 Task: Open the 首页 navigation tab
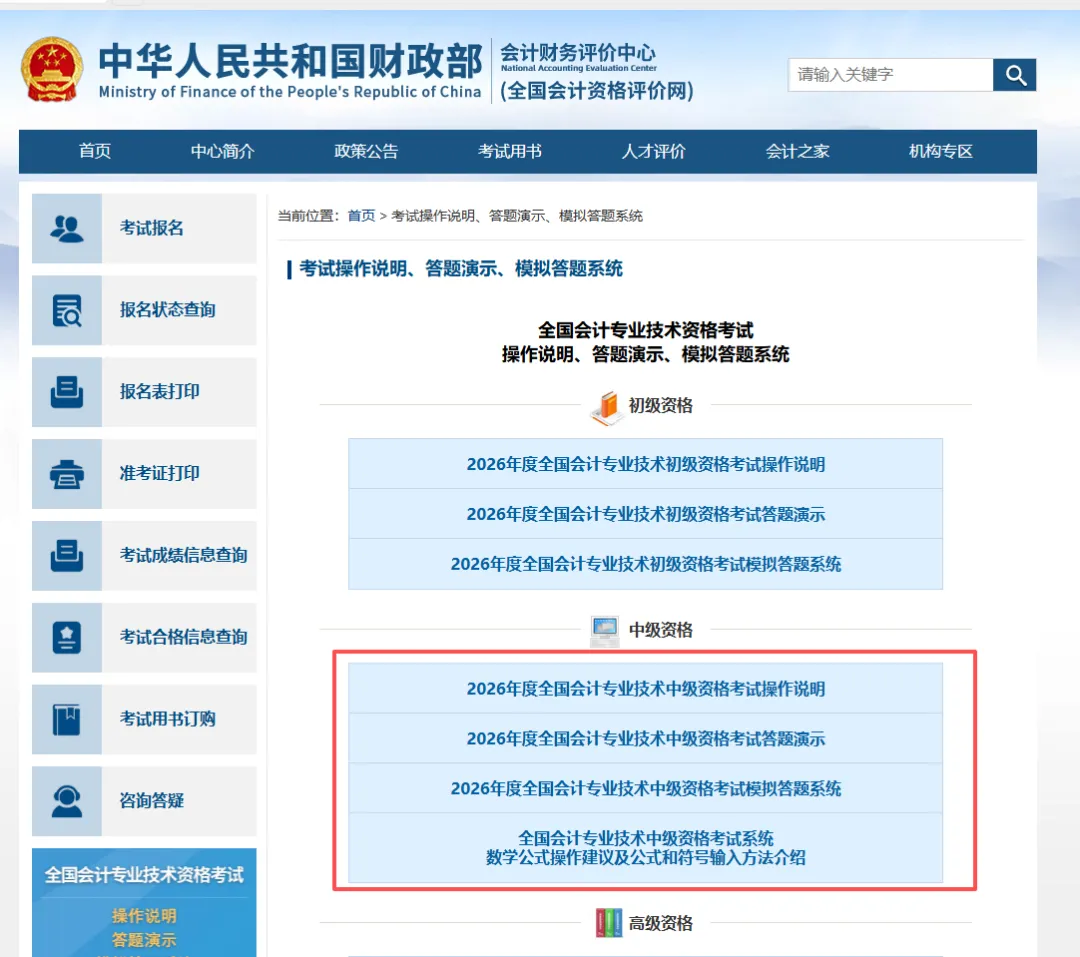(x=95, y=151)
